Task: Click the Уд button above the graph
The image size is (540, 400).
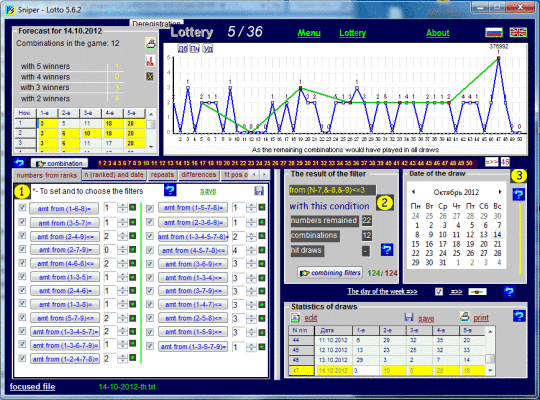Action: coord(208,49)
